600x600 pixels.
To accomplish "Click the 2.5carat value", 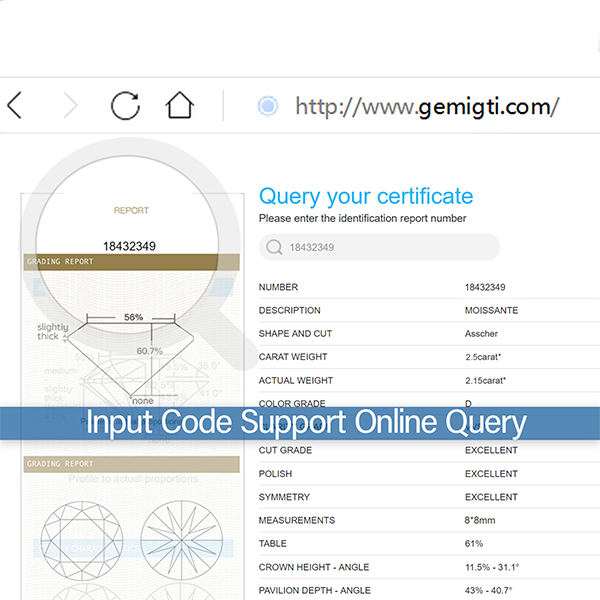I will tap(483, 357).
